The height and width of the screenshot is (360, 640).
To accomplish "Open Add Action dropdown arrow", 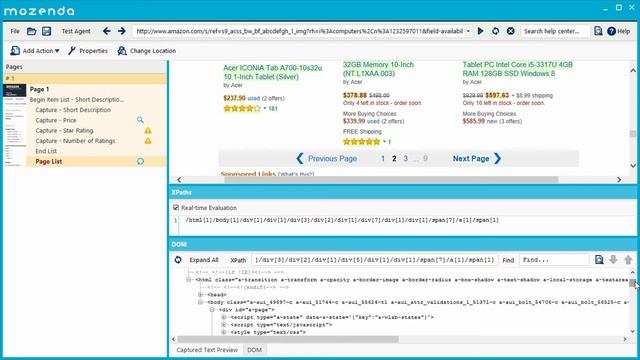I will point(57,51).
